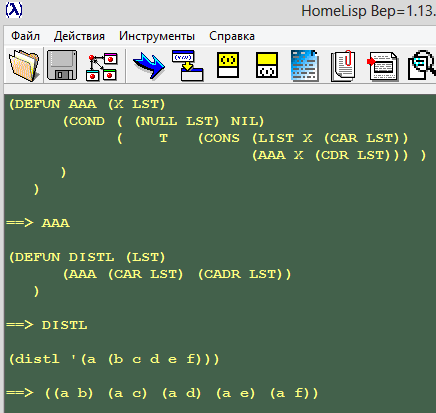Open the Файл menu
The image size is (436, 413).
(x=25, y=36)
